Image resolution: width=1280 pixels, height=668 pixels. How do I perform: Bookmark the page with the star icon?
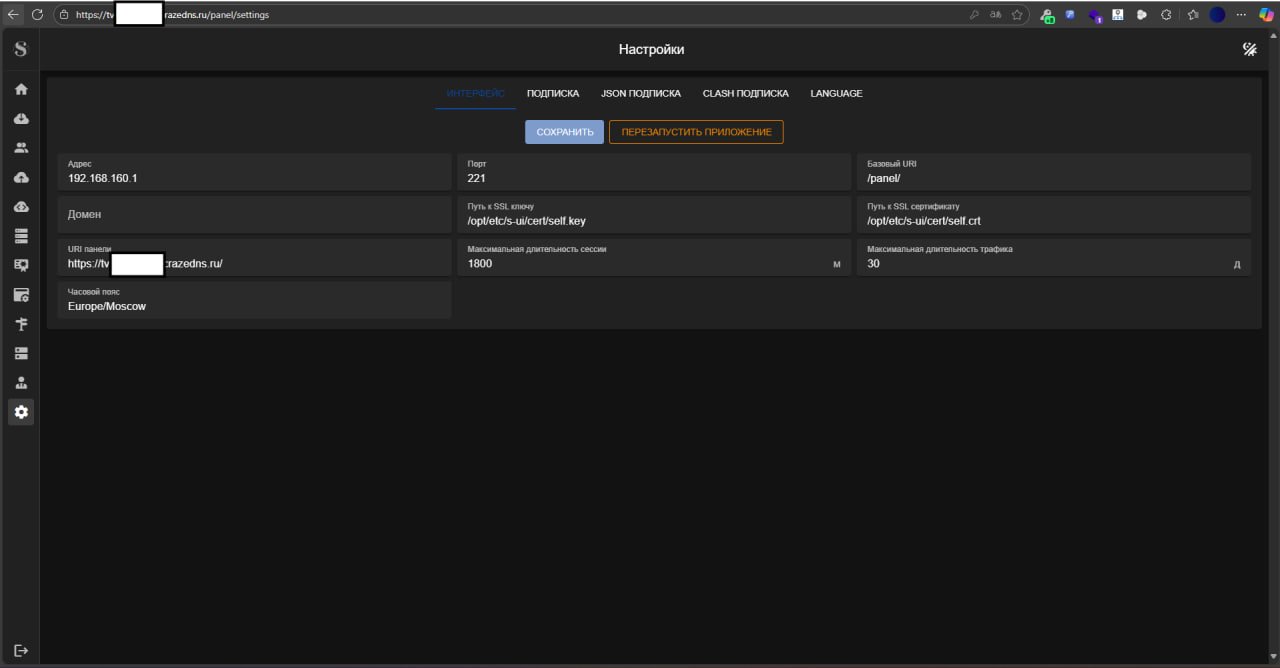coord(1017,15)
